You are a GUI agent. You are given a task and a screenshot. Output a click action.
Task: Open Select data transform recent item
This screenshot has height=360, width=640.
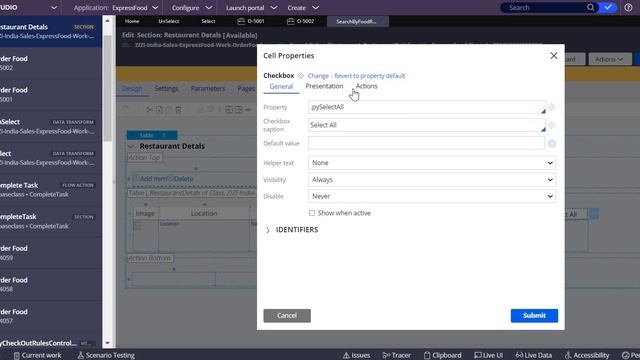point(50,158)
